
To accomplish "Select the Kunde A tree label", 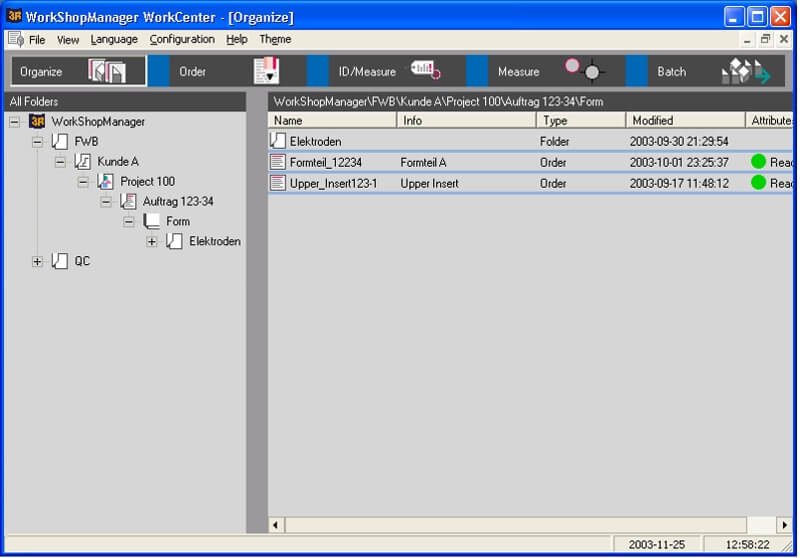I will (x=118, y=162).
